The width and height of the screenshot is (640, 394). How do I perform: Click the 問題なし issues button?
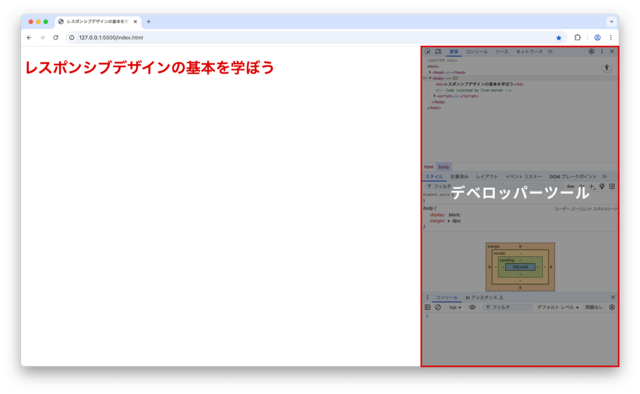point(594,307)
